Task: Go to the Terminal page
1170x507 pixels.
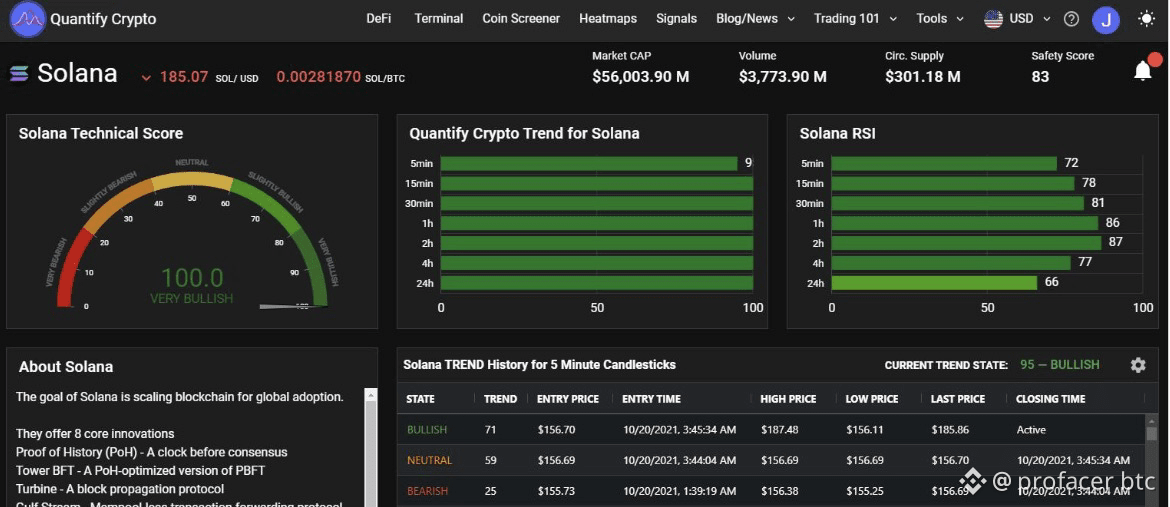Action: (x=439, y=19)
